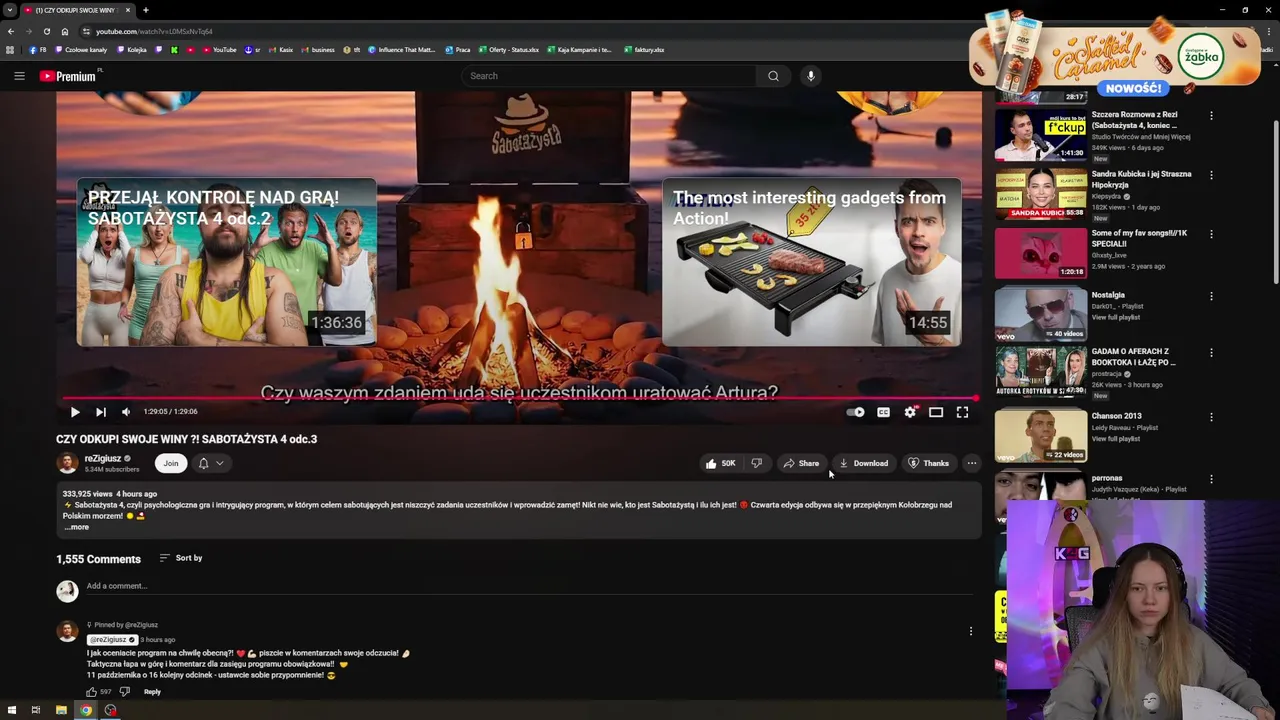
Task: Open the faktury.xlsx bookmark
Action: 644,50
